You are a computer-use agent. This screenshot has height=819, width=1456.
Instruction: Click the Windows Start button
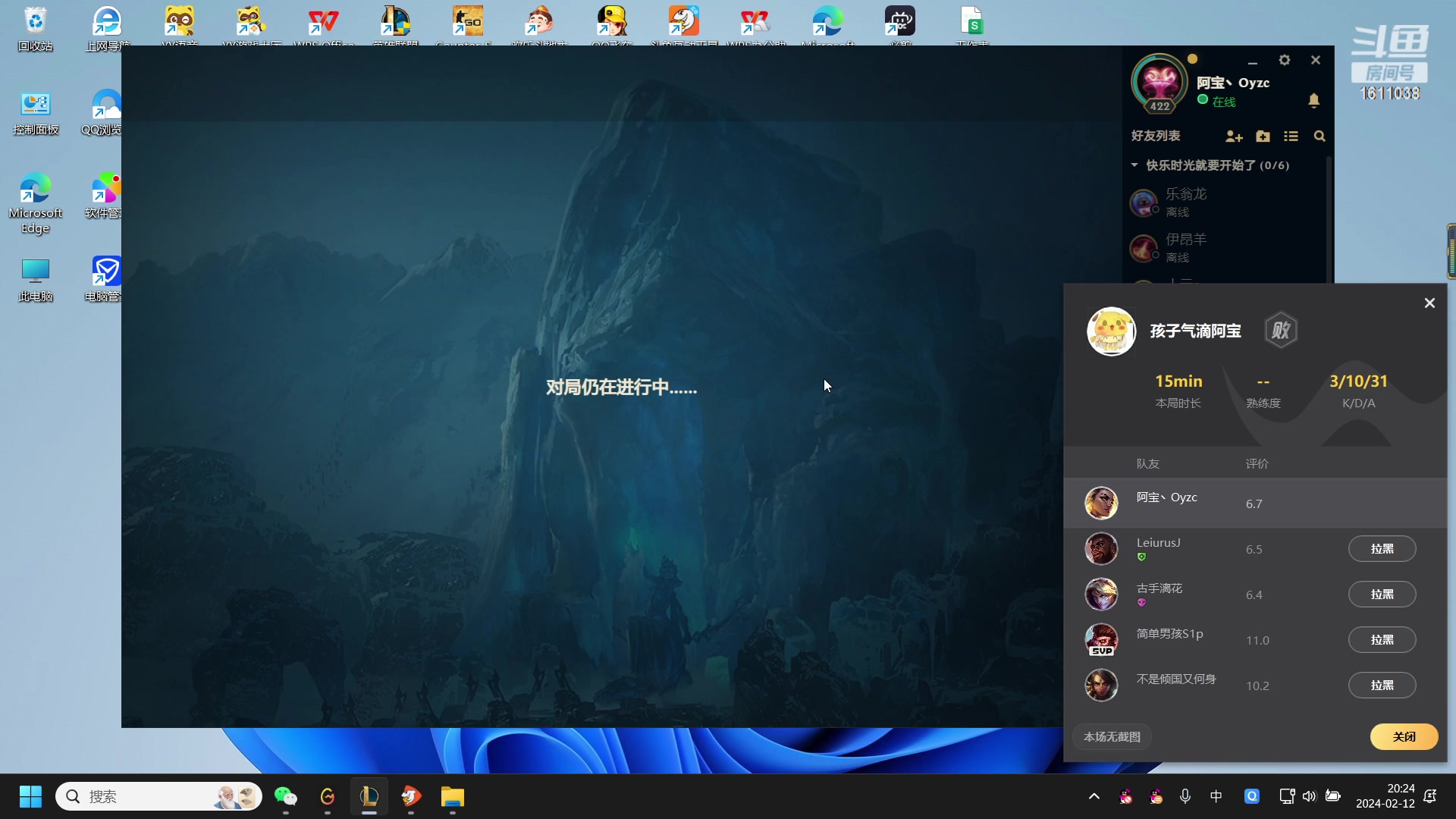[30, 797]
